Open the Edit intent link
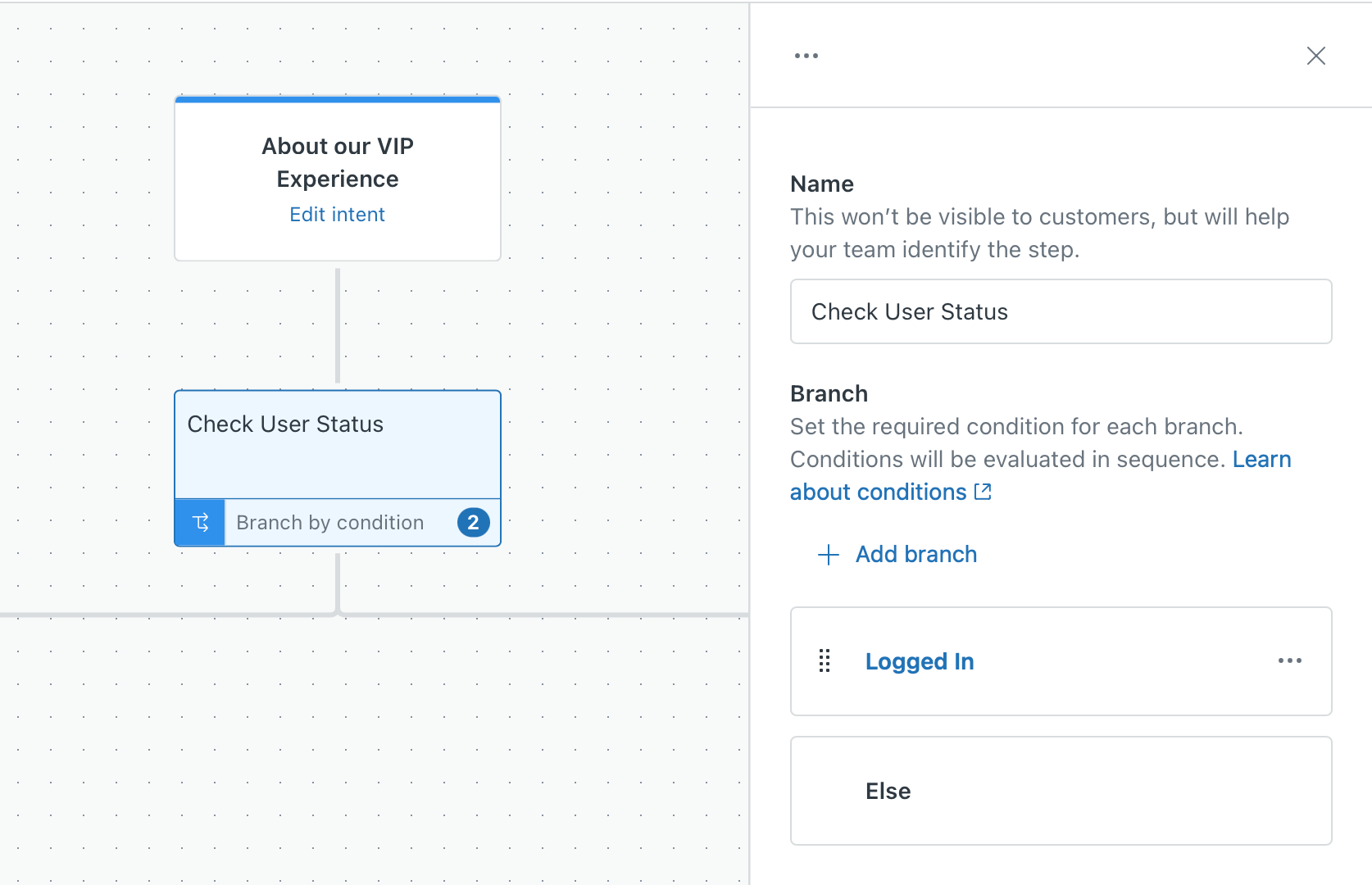Image resolution: width=1372 pixels, height=885 pixels. pyautogui.click(x=337, y=215)
